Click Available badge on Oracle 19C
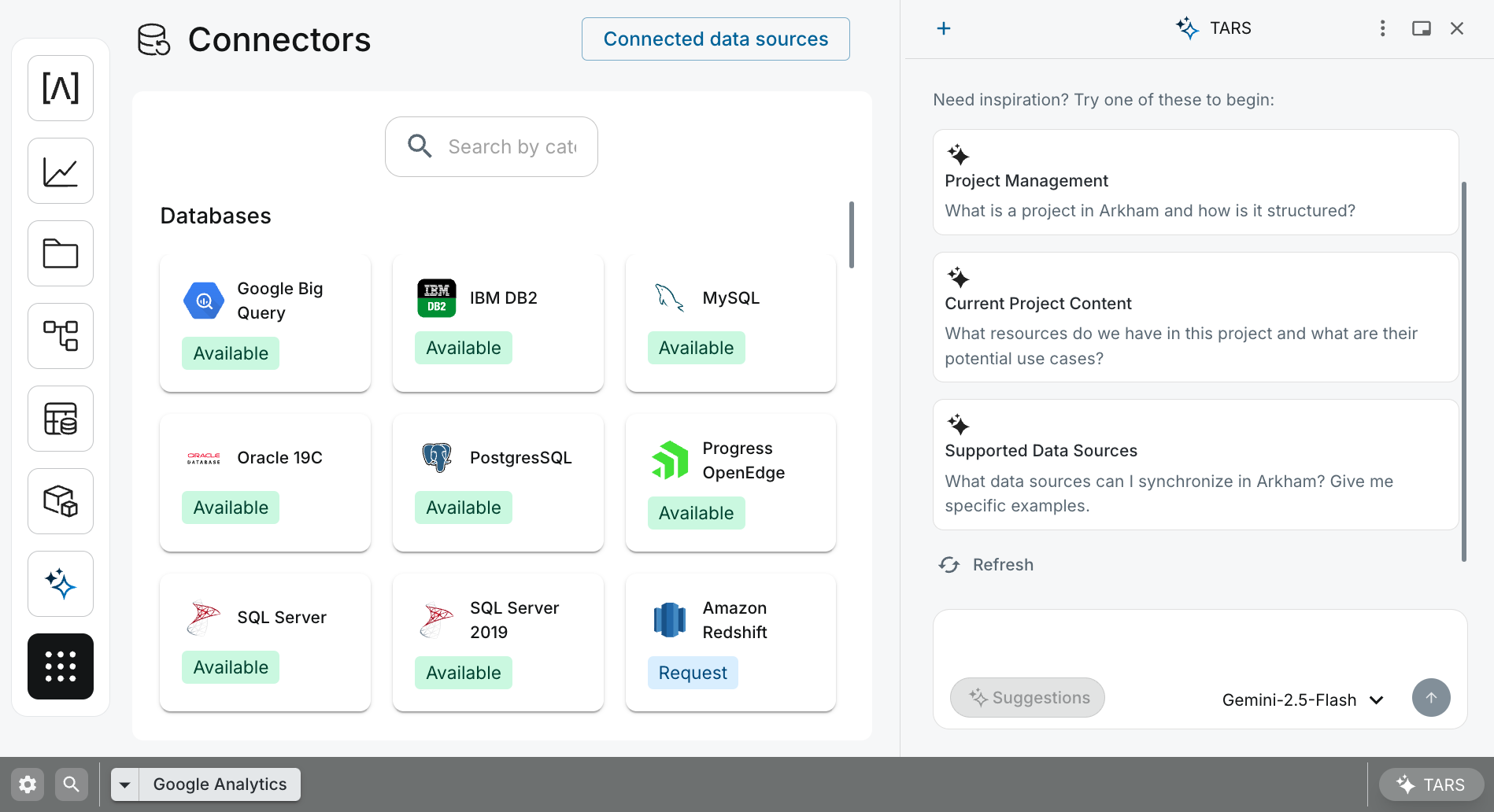The height and width of the screenshot is (812, 1494). click(231, 507)
